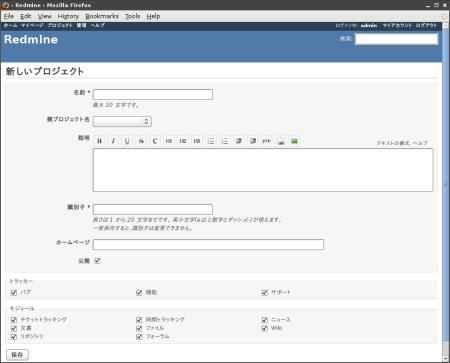Click the 保存 save button
The width and height of the screenshot is (450, 363).
17,355
